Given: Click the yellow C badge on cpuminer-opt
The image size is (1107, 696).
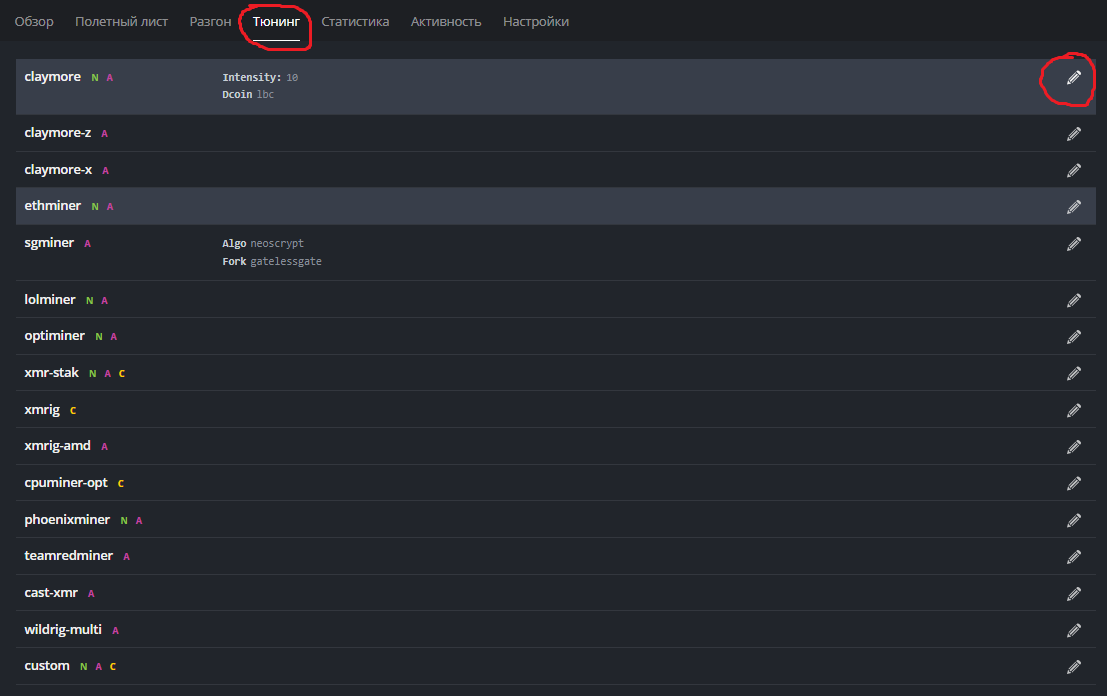Looking at the screenshot, I should [x=121, y=484].
